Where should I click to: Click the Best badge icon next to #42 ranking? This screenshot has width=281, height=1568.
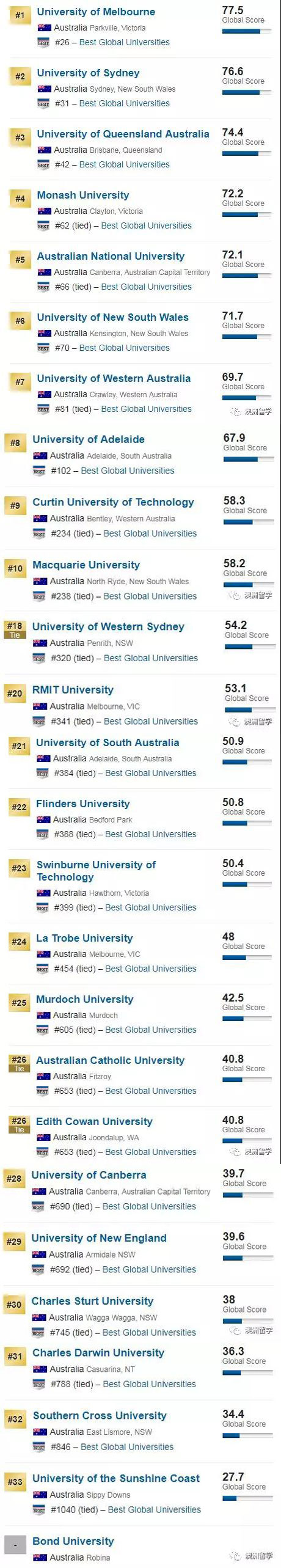point(43,164)
